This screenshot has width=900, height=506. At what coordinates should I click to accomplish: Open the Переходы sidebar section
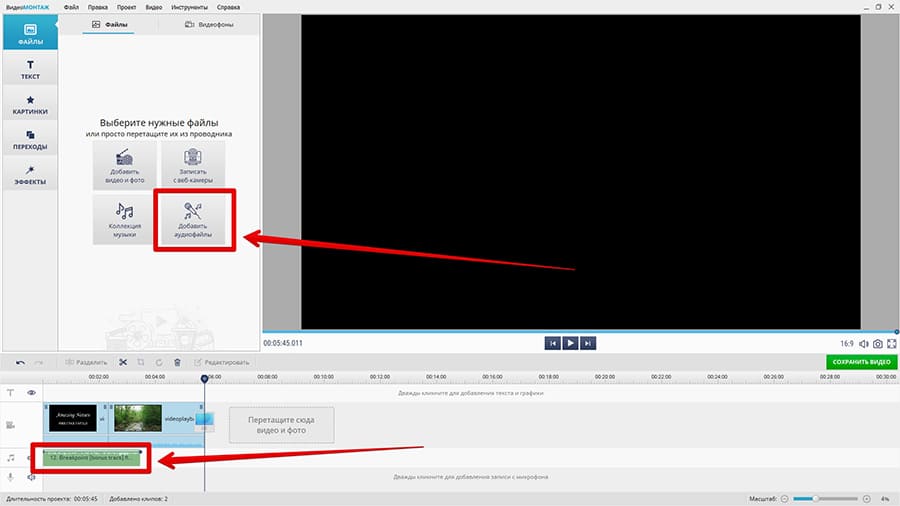30,139
